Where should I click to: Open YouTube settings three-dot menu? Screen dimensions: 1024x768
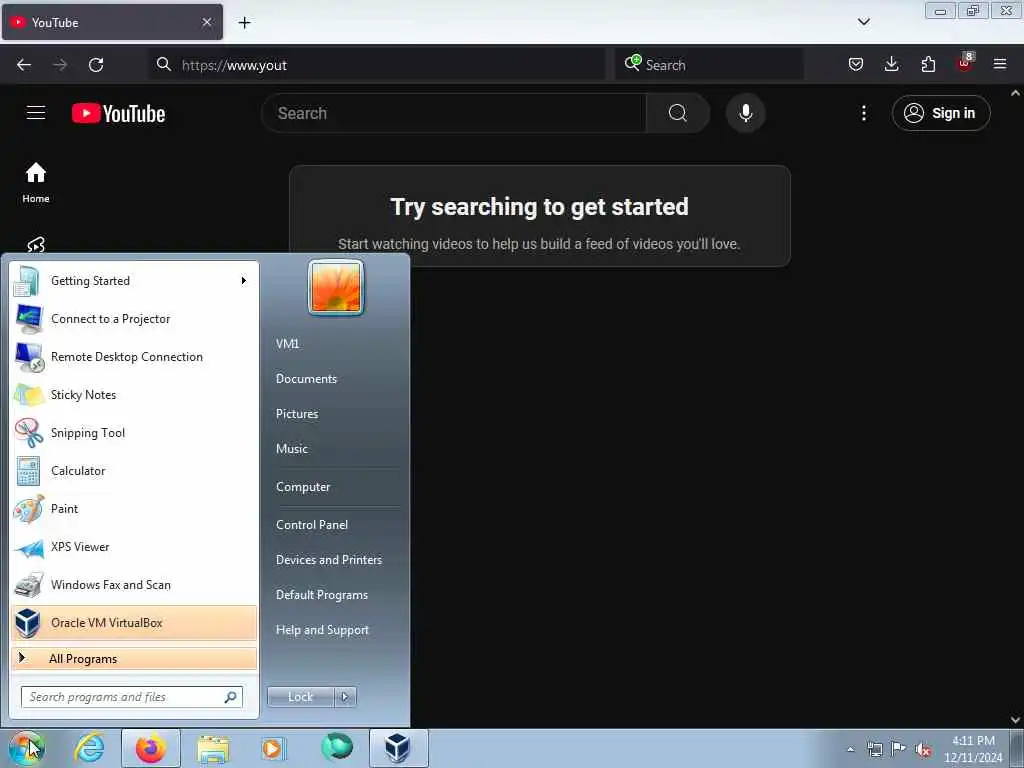point(863,113)
